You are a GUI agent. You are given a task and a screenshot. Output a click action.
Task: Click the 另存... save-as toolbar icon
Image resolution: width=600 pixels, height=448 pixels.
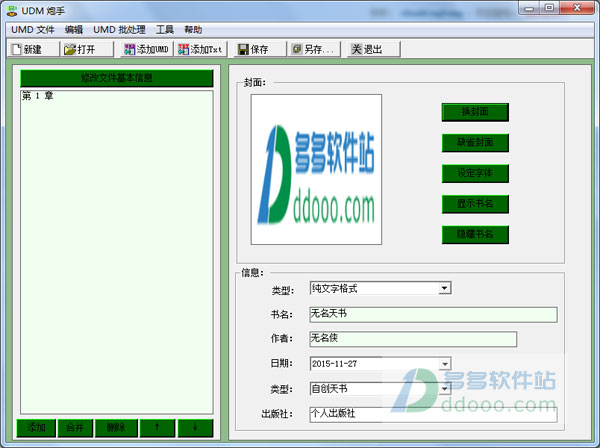[297, 49]
